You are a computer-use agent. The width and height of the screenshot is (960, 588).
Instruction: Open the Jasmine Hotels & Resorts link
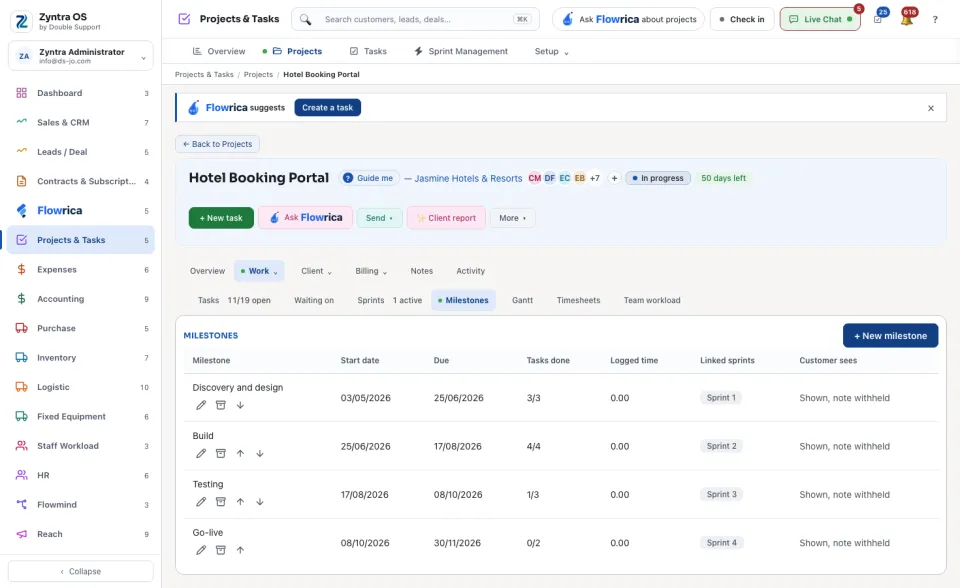tap(468, 178)
